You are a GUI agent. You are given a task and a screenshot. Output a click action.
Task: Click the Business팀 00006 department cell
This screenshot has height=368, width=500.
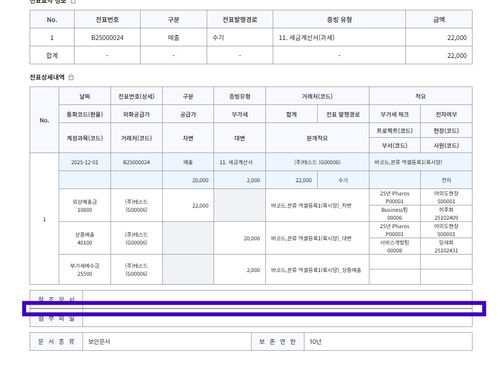[395, 214]
